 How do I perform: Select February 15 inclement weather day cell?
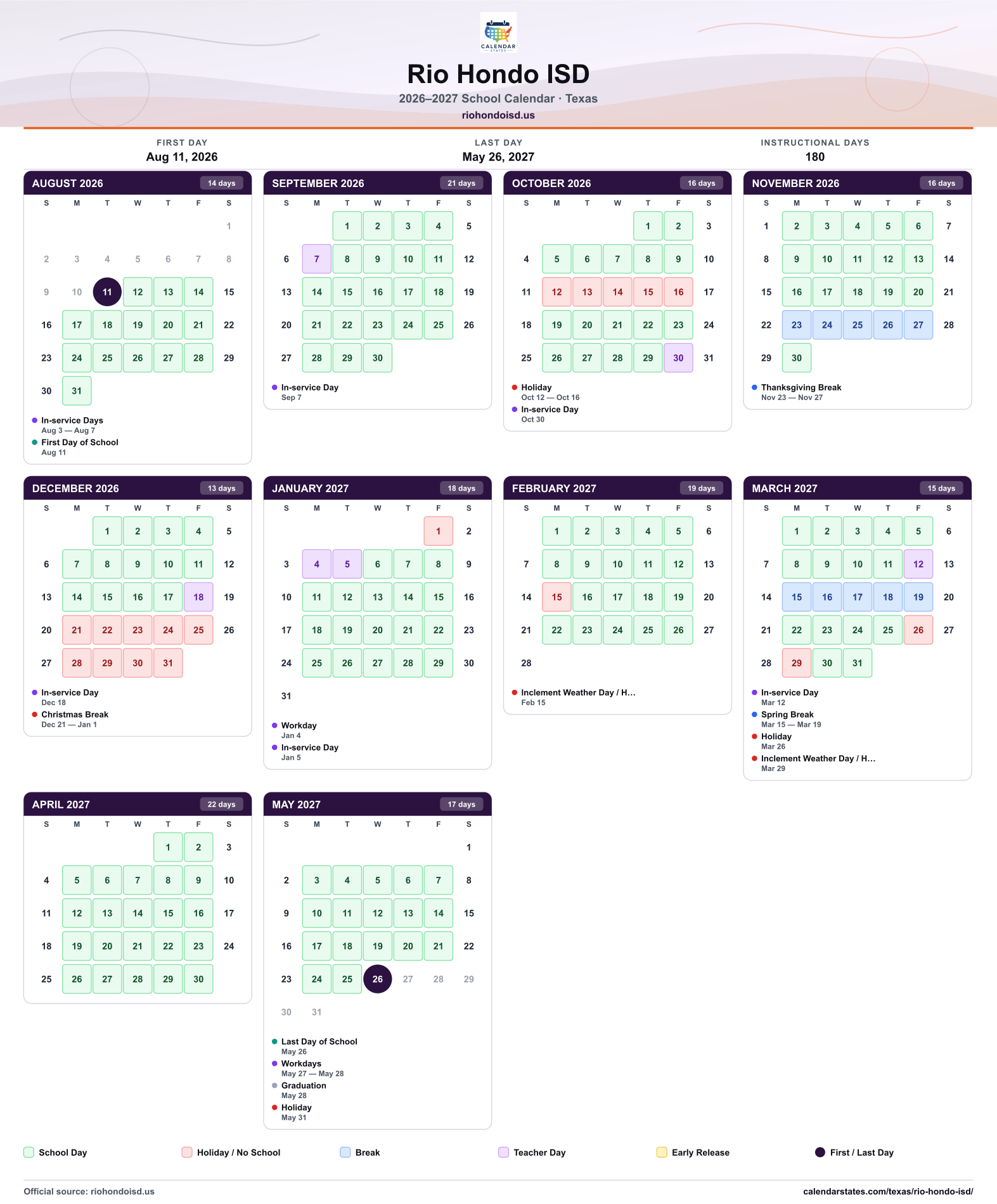(556, 597)
